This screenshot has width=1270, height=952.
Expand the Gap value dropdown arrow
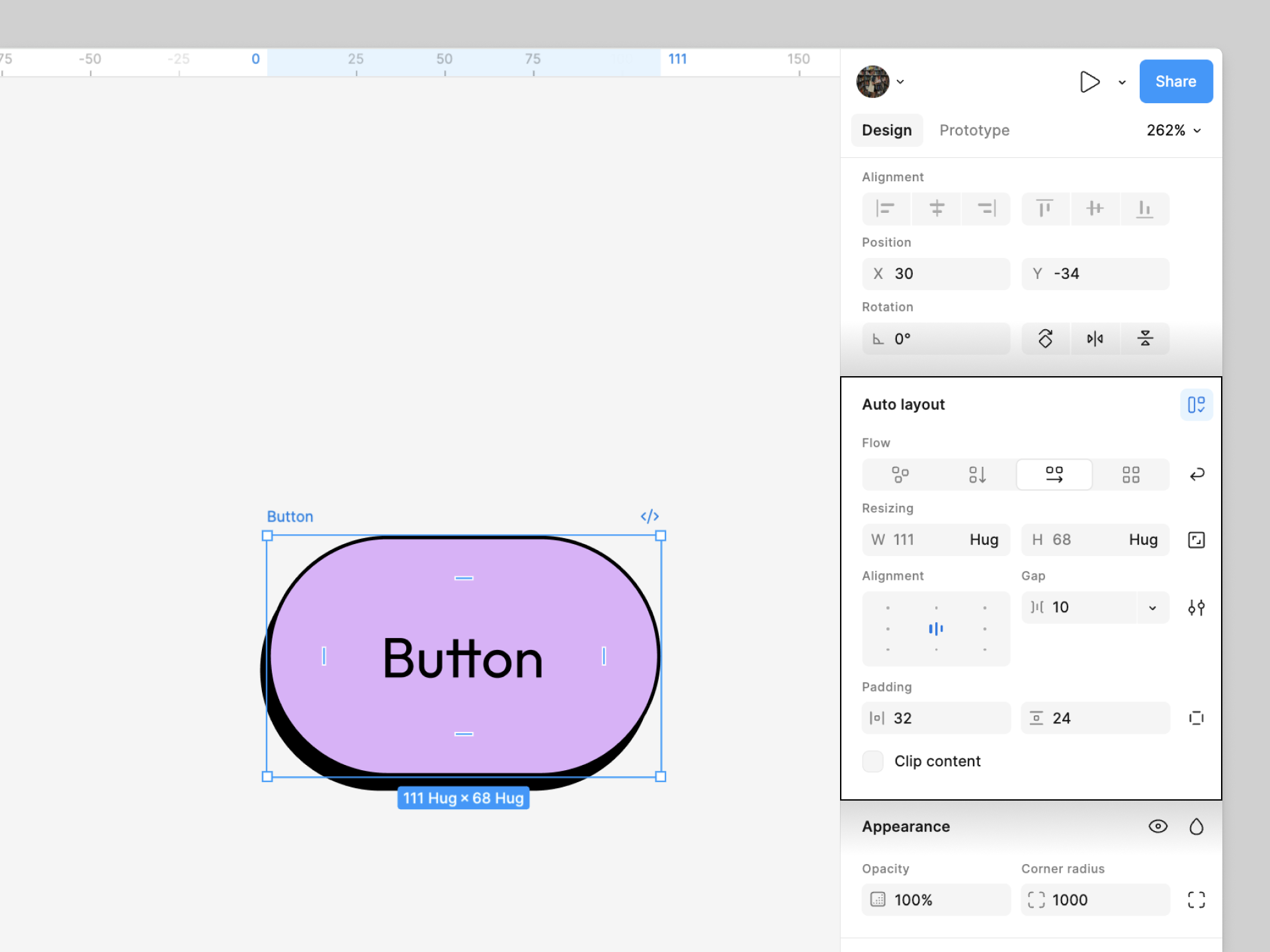pos(1152,608)
